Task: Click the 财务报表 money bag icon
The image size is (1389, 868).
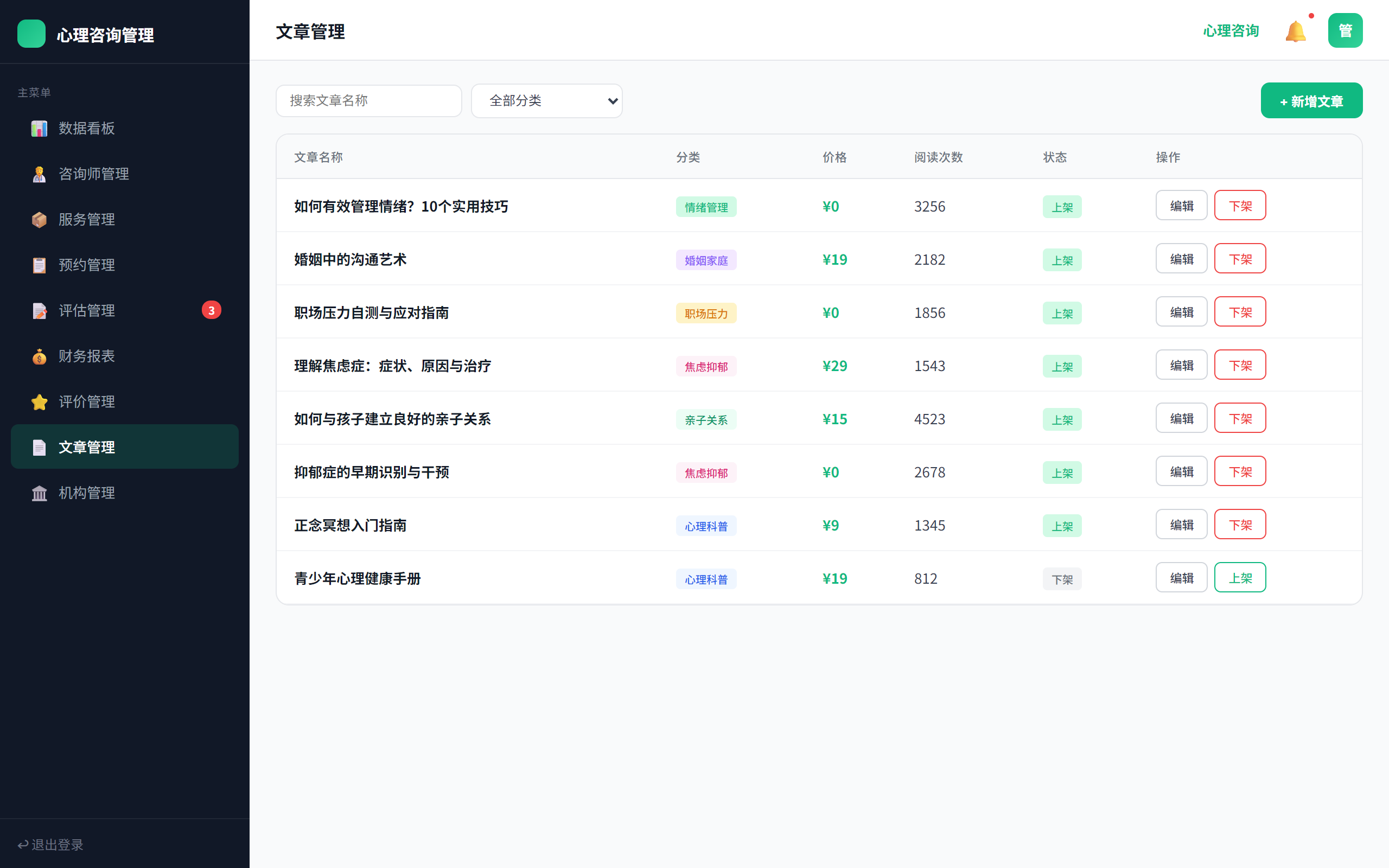Action: tap(39, 356)
